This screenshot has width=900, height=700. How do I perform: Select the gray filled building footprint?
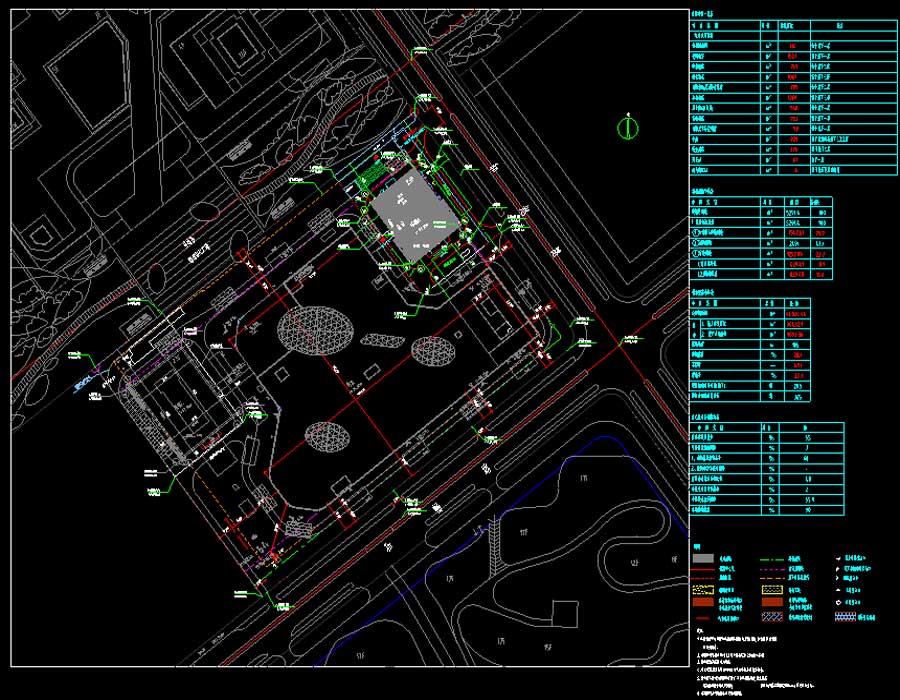[x=415, y=215]
